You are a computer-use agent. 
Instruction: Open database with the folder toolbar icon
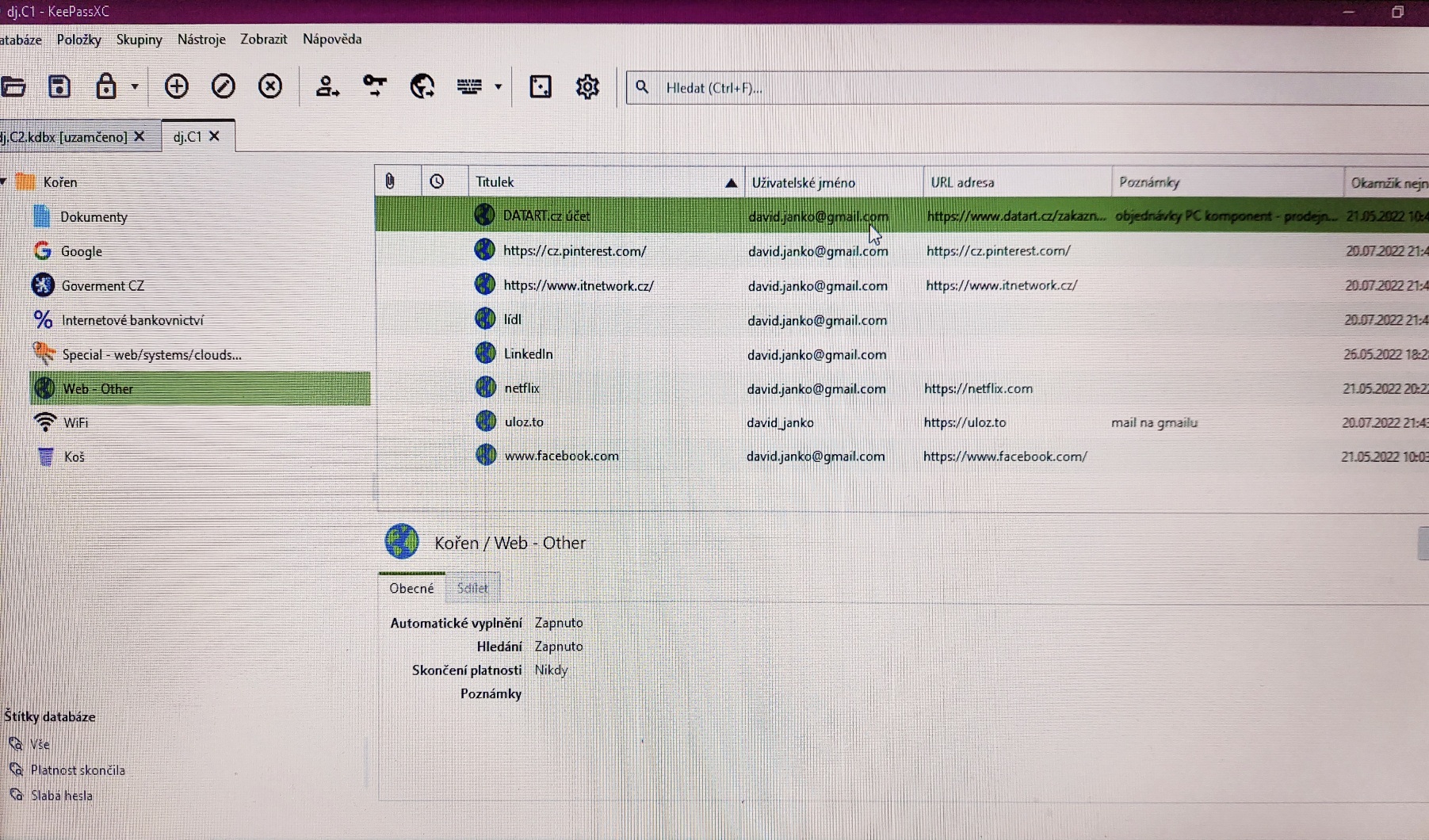pos(13,86)
